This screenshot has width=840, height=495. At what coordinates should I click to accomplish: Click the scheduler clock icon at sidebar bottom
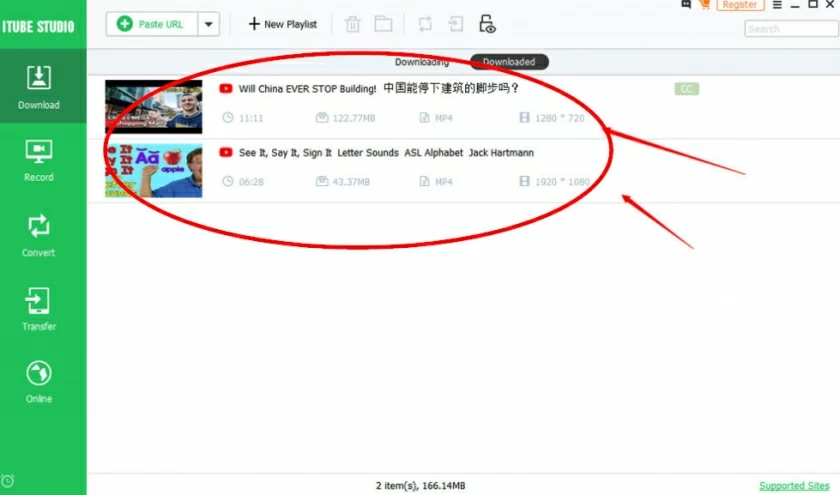8,481
